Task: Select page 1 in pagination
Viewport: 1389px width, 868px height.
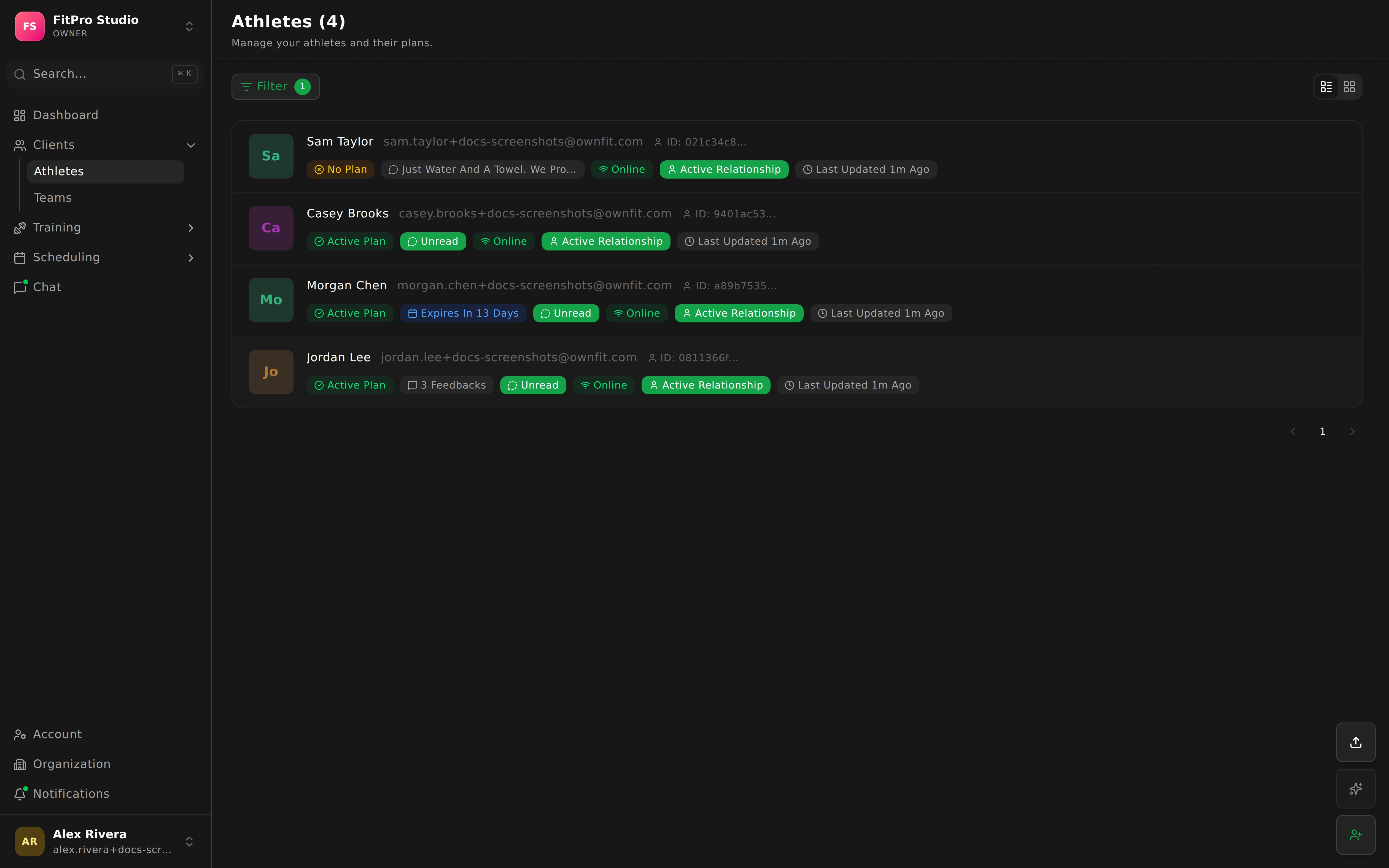Action: tap(1322, 432)
